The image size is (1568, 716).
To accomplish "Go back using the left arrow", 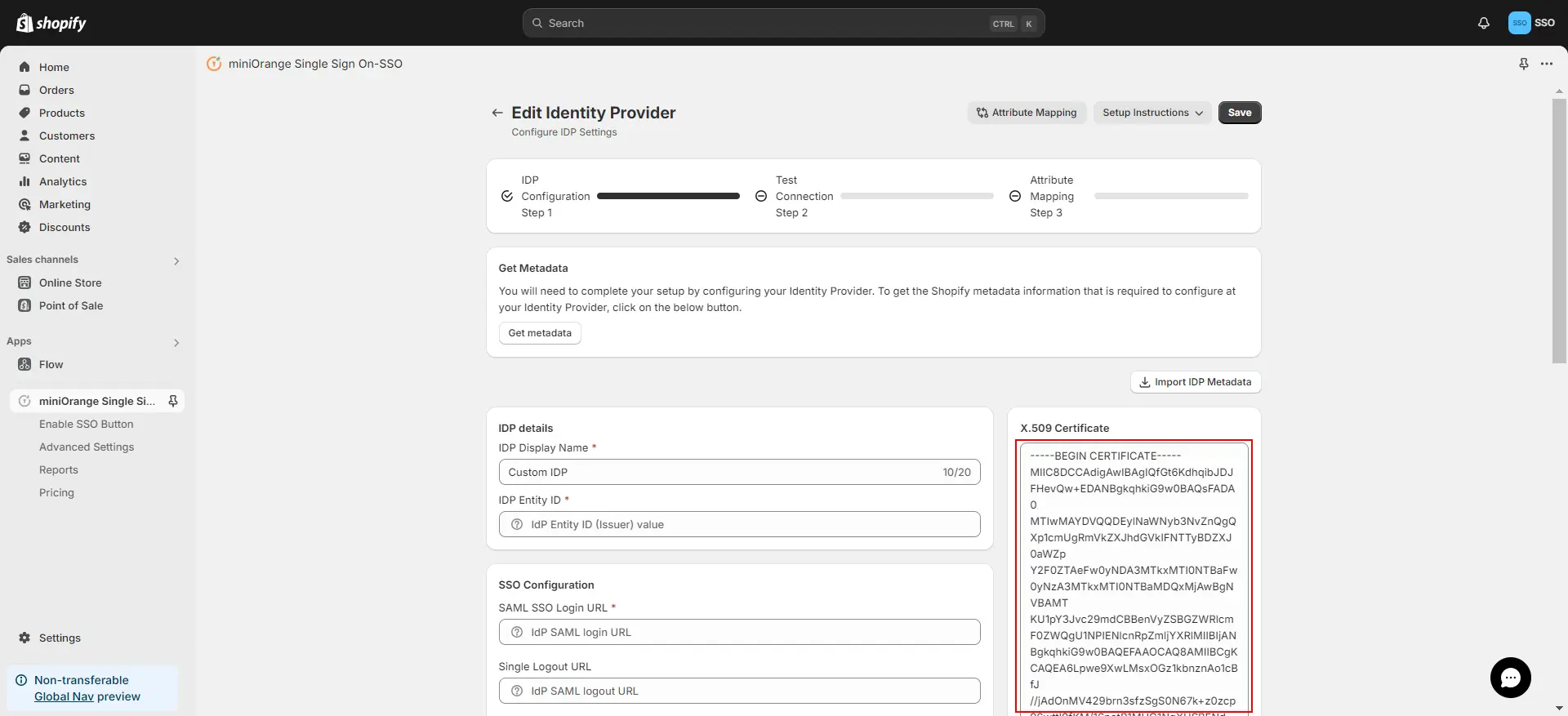I will point(497,113).
